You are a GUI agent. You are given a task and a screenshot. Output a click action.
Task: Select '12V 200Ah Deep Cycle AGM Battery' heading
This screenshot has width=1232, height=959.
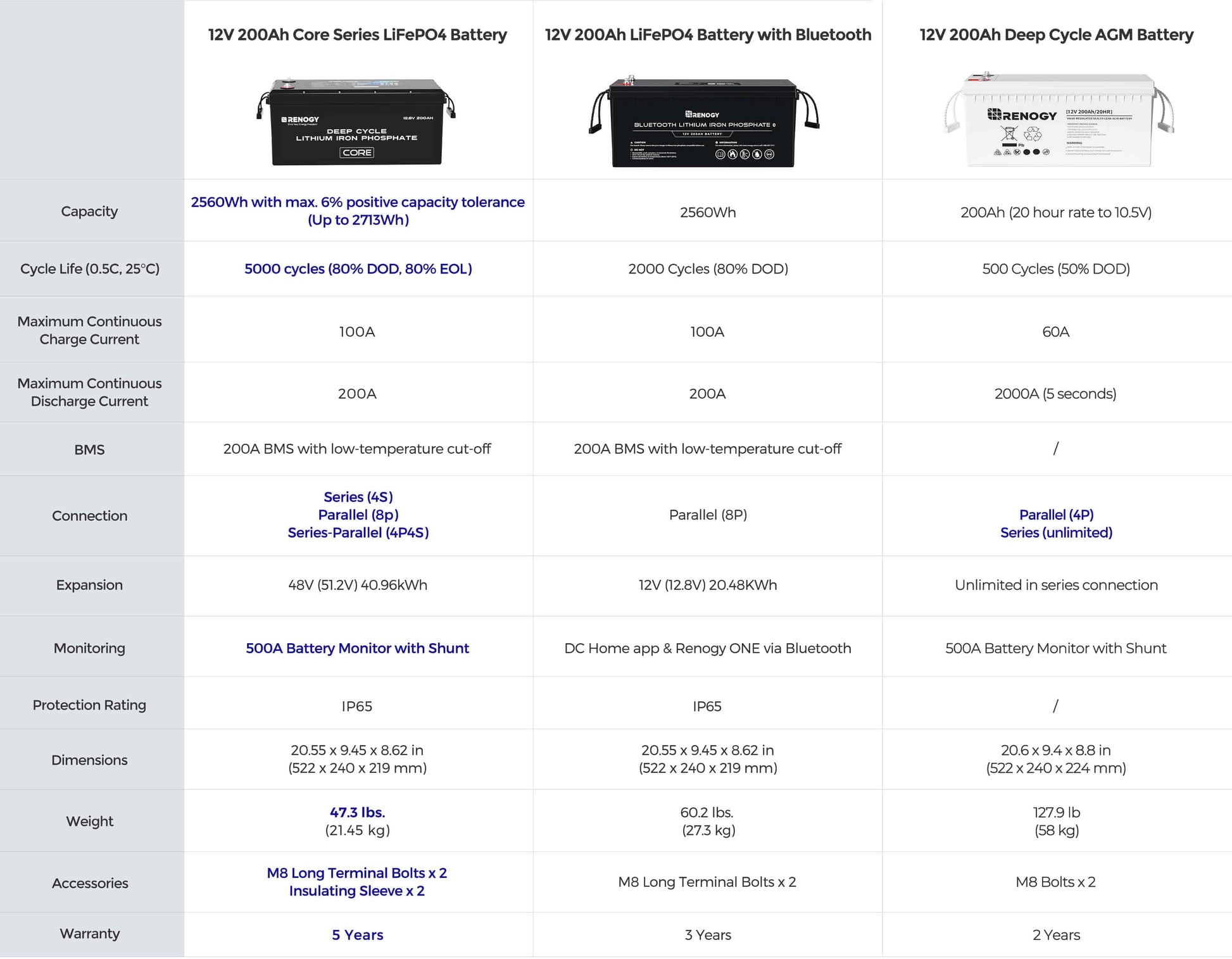[1056, 35]
